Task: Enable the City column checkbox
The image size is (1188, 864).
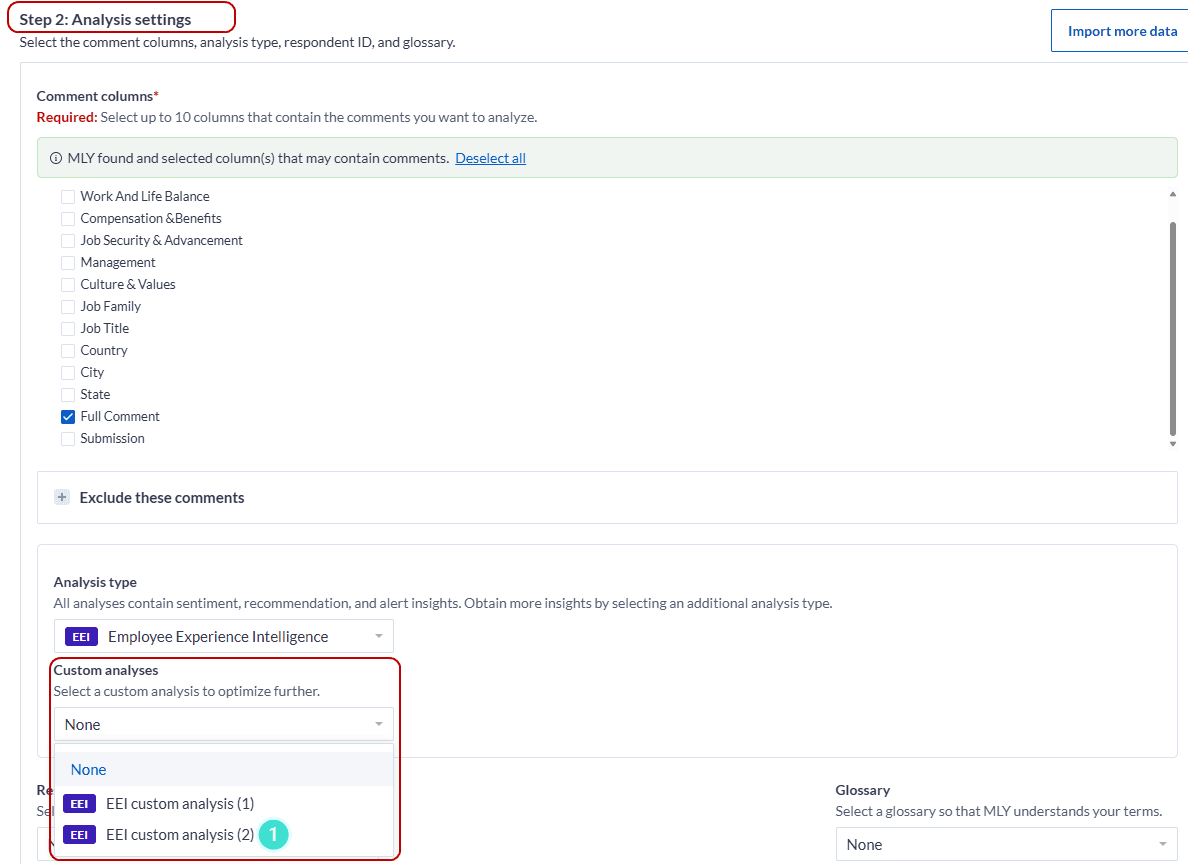Action: click(68, 373)
